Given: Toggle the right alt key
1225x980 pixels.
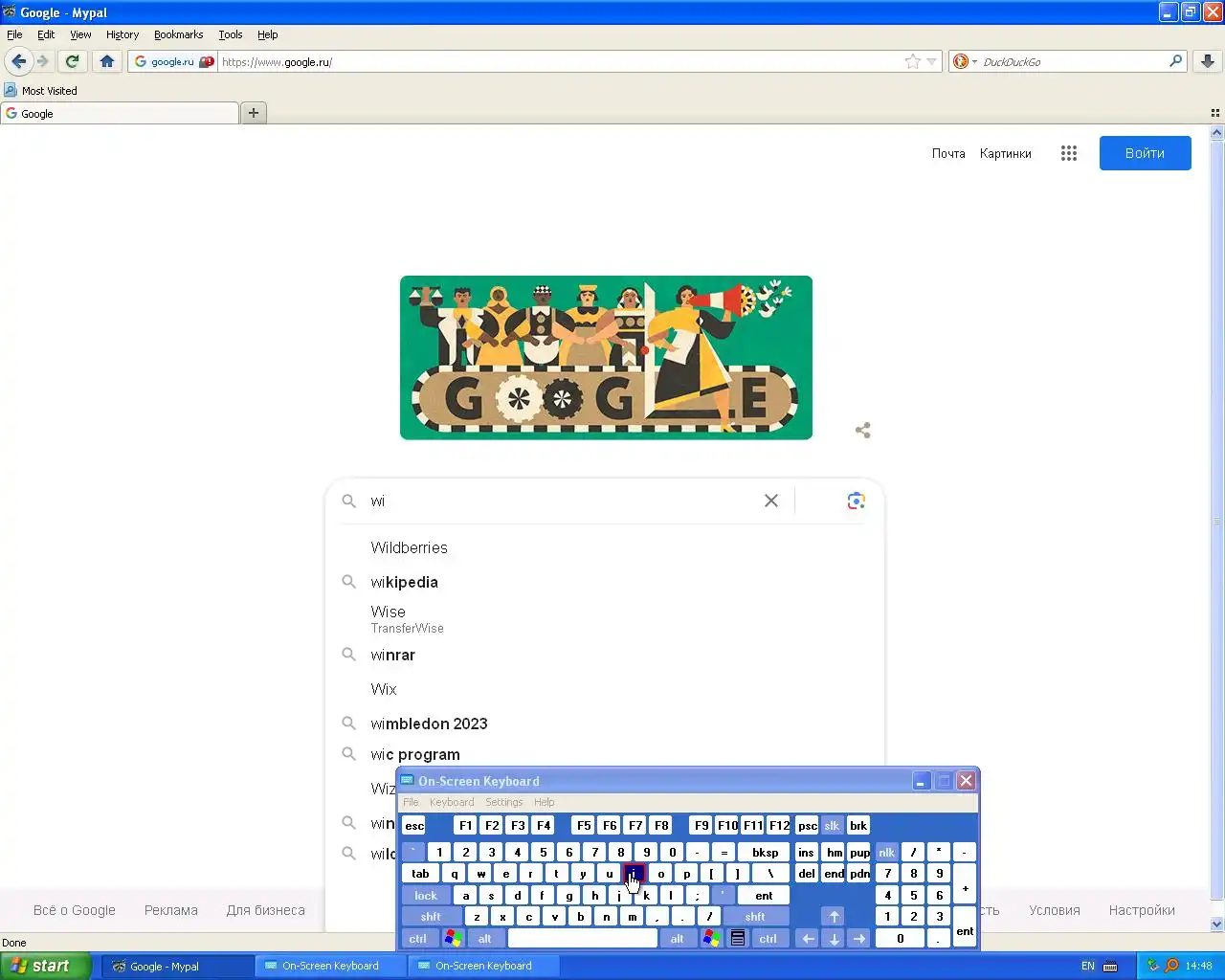Looking at the screenshot, I should coord(678,939).
